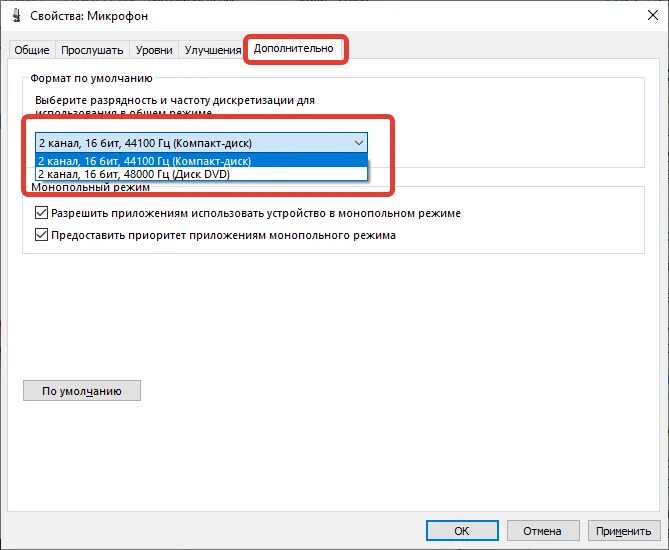The image size is (669, 550).
Task: Click the microphone icon in the title bar
Action: (x=17, y=15)
